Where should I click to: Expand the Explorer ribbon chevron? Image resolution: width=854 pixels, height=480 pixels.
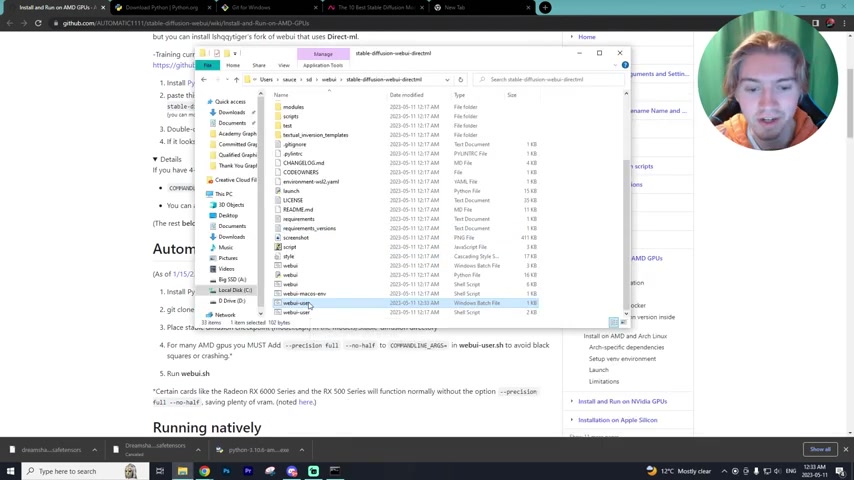615,65
